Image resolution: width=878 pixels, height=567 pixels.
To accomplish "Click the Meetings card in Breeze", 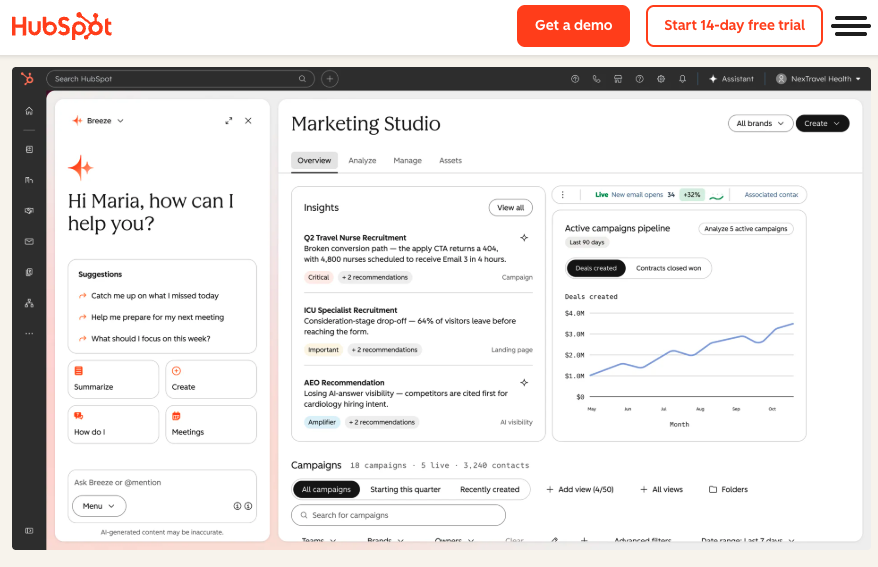I will point(211,424).
